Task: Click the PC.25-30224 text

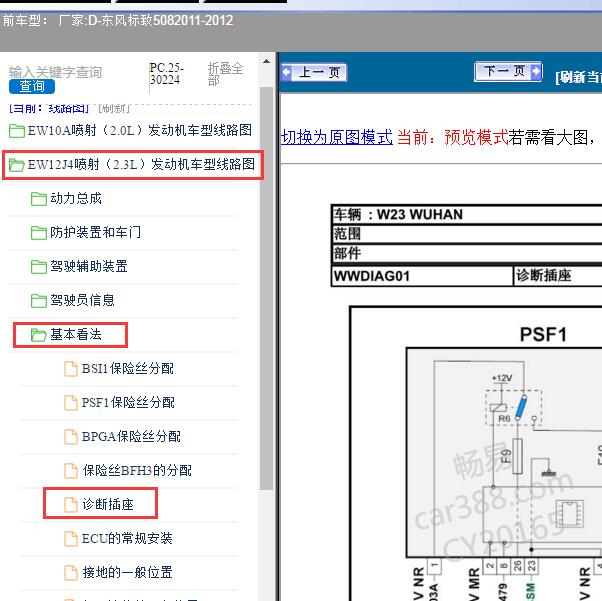Action: coord(167,74)
